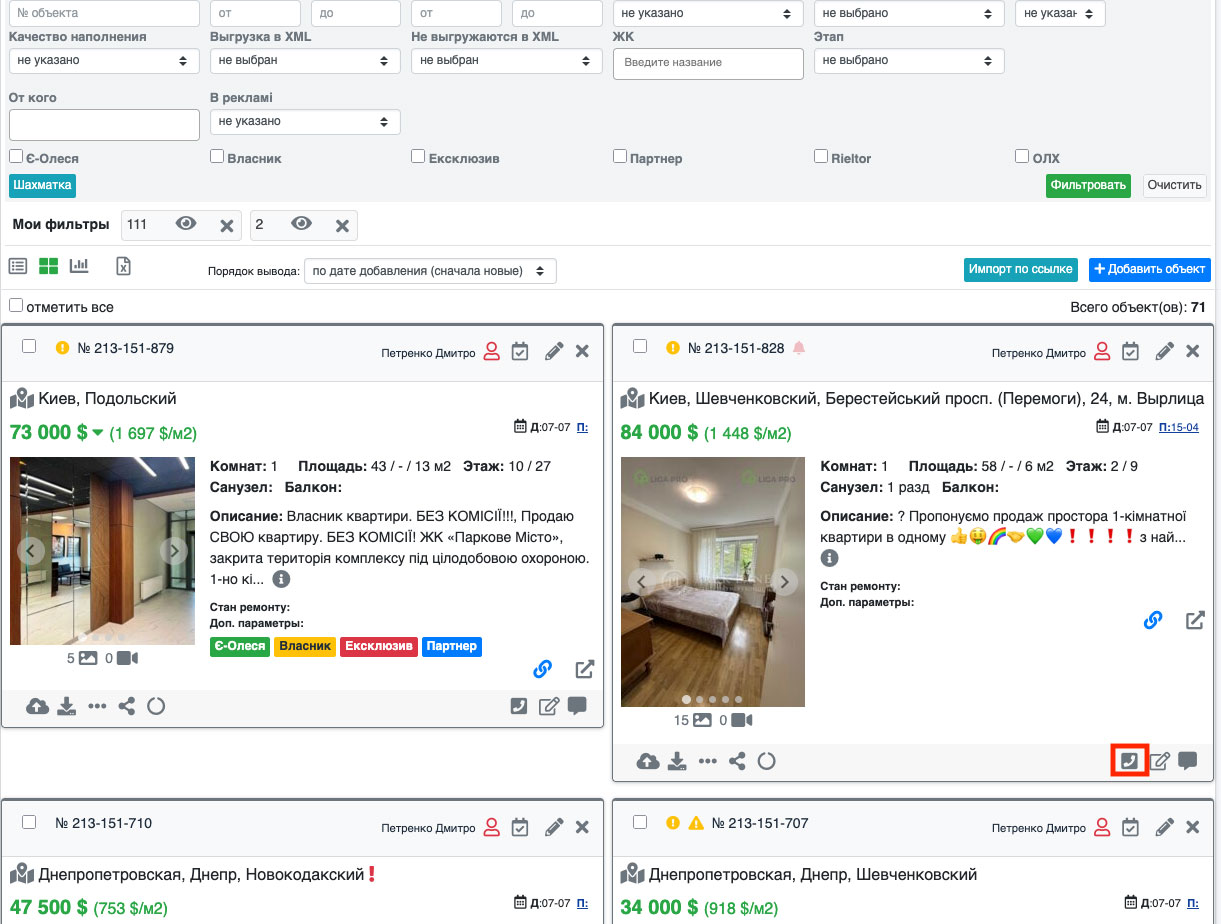This screenshot has width=1221, height=924.
Task: Copy link icon for listing 213-151-879
Action: tap(543, 670)
